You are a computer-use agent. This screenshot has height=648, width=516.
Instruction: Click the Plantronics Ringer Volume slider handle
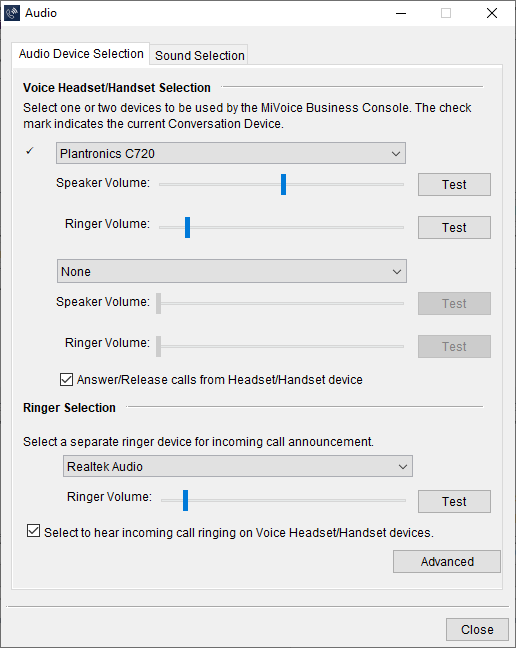[188, 227]
